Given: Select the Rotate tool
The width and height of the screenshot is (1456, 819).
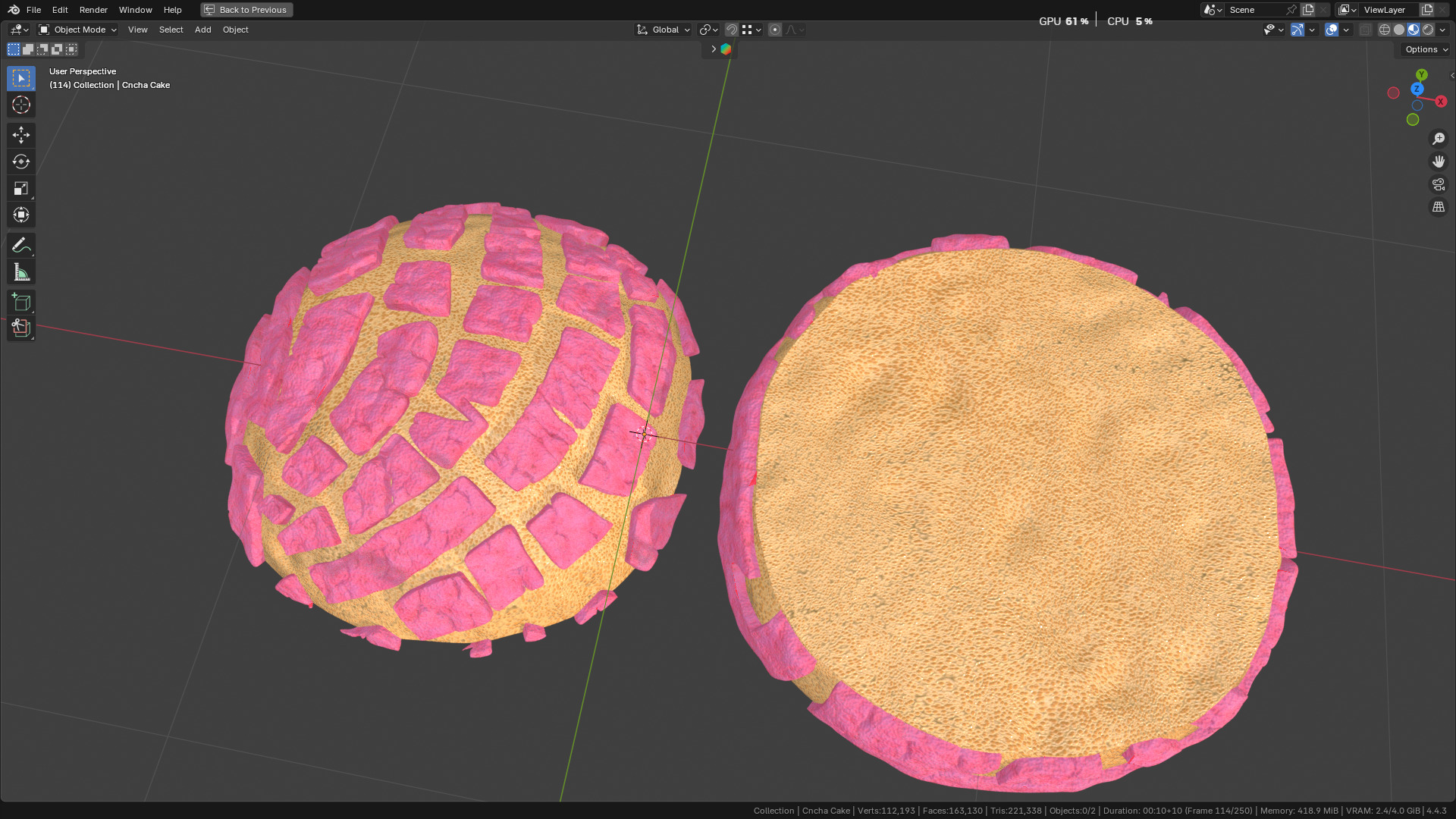Looking at the screenshot, I should [21, 162].
